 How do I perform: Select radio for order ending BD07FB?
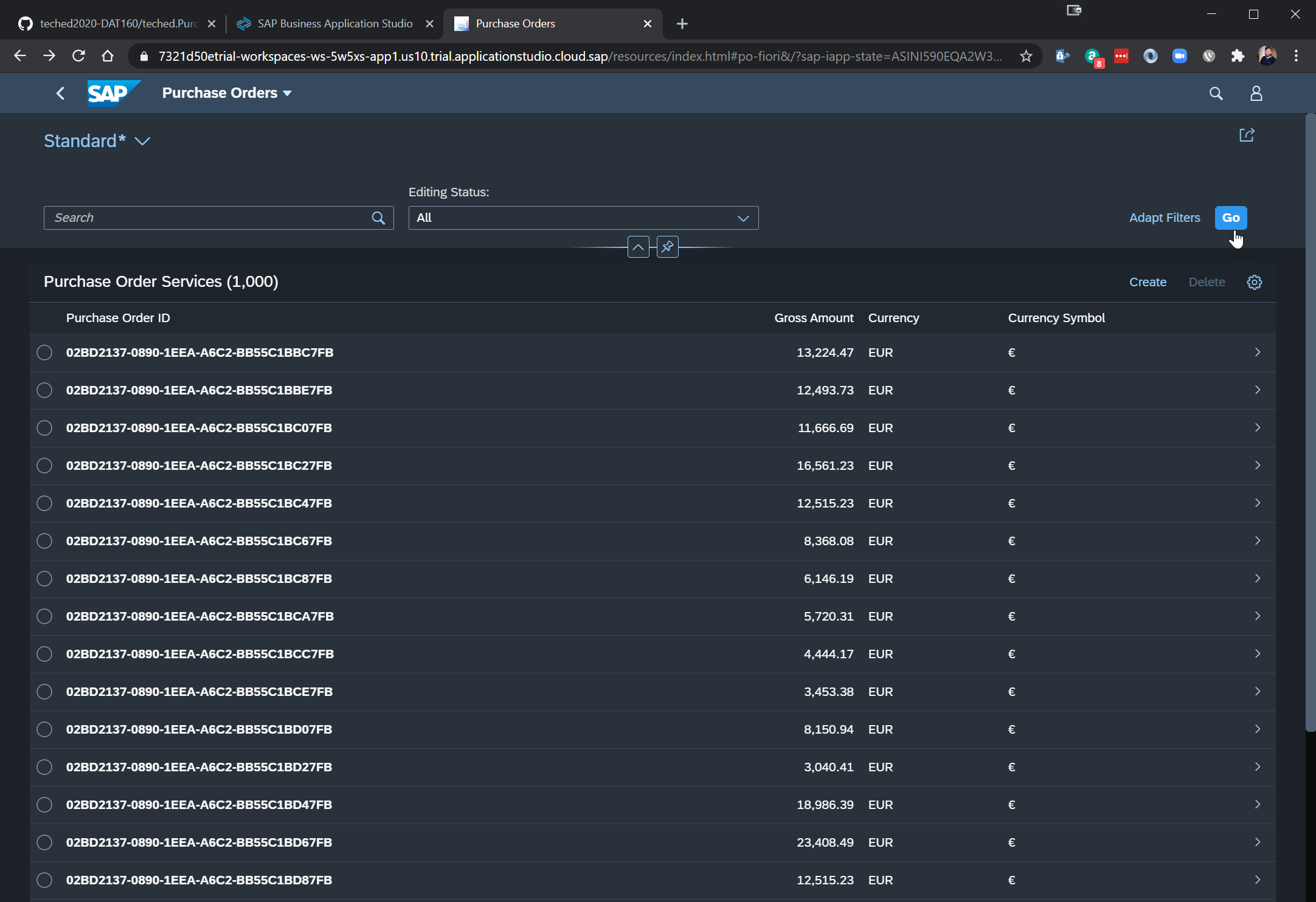(44, 729)
